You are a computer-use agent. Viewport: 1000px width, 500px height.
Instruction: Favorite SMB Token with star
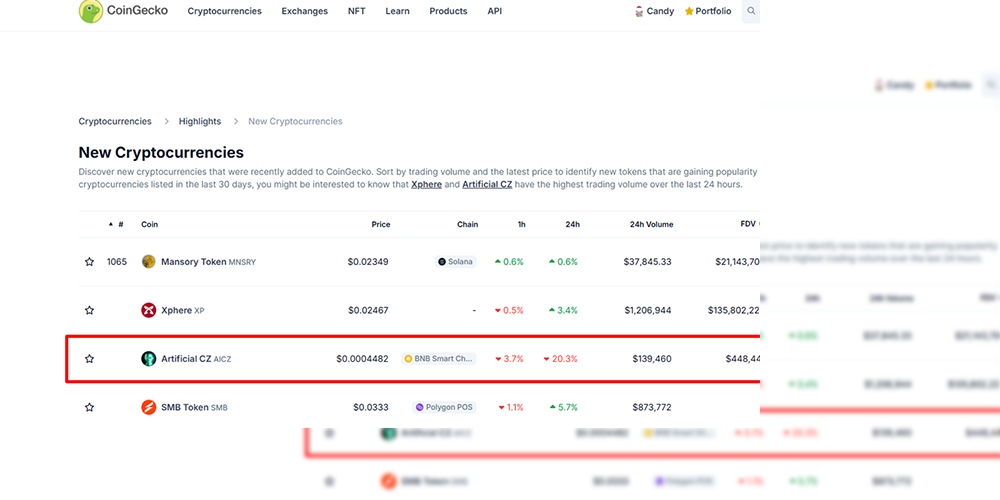click(x=89, y=408)
